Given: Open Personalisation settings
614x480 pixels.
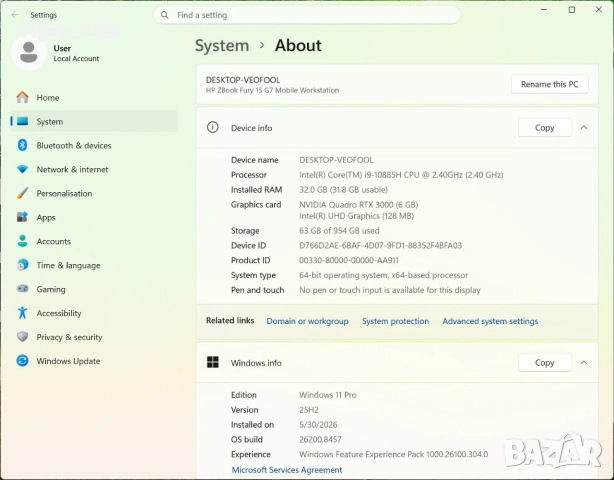Looking at the screenshot, I should coord(94,193).
